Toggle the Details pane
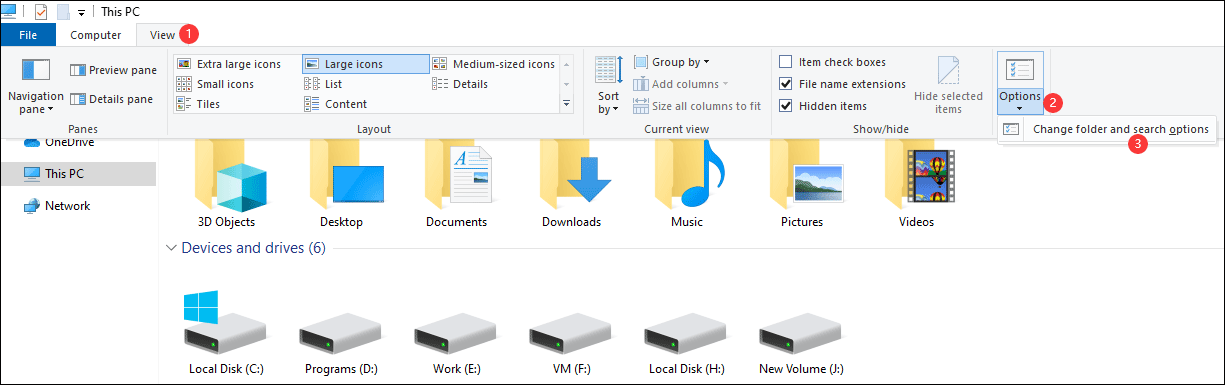Image resolution: width=1225 pixels, height=385 pixels. coord(111,99)
